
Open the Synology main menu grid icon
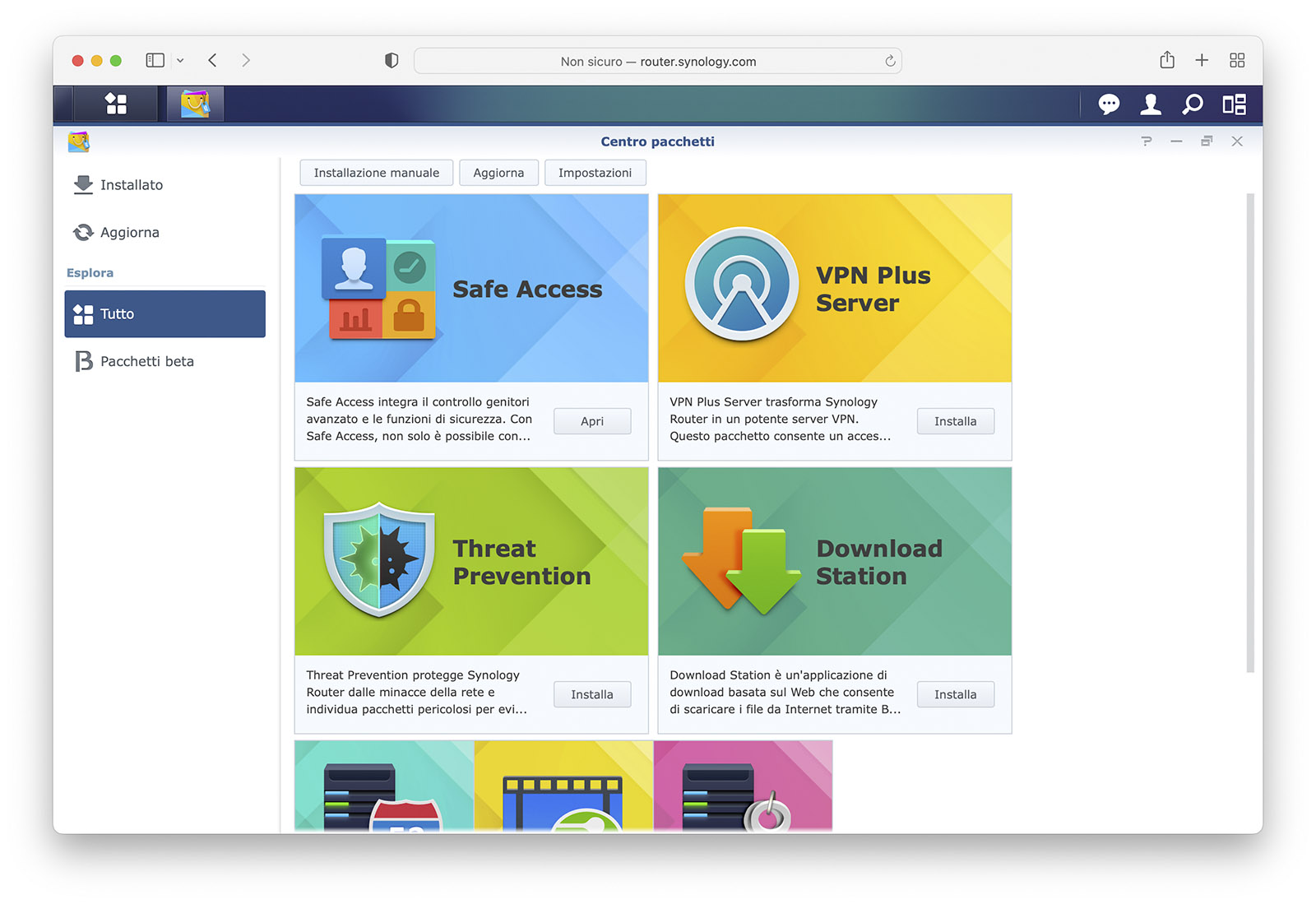pos(116,104)
